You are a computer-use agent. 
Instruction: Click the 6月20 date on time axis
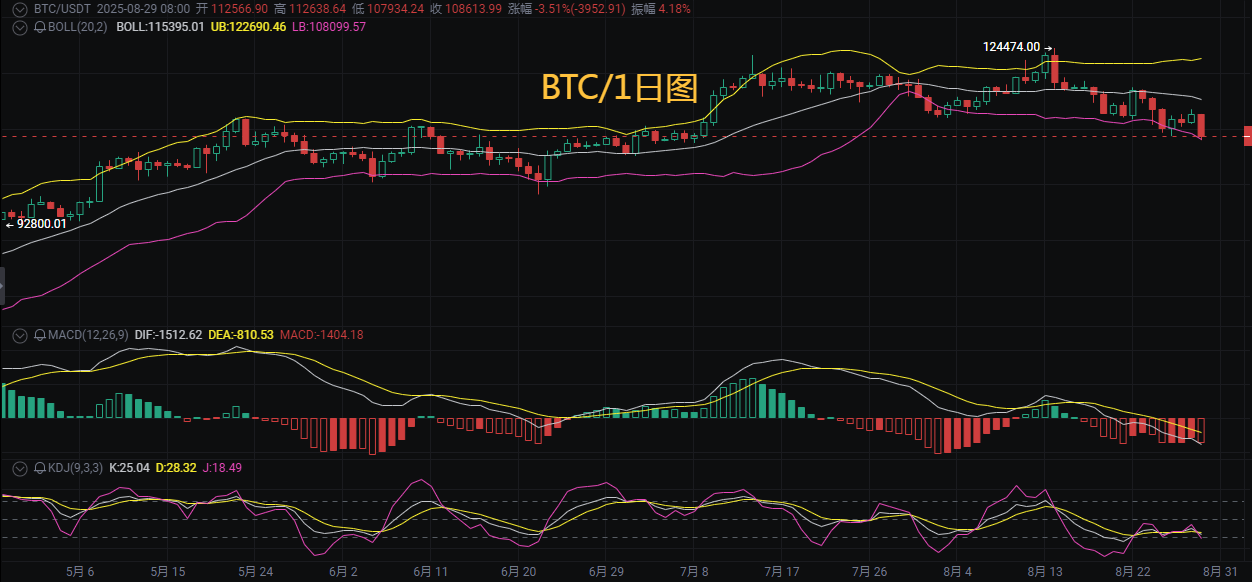click(517, 572)
